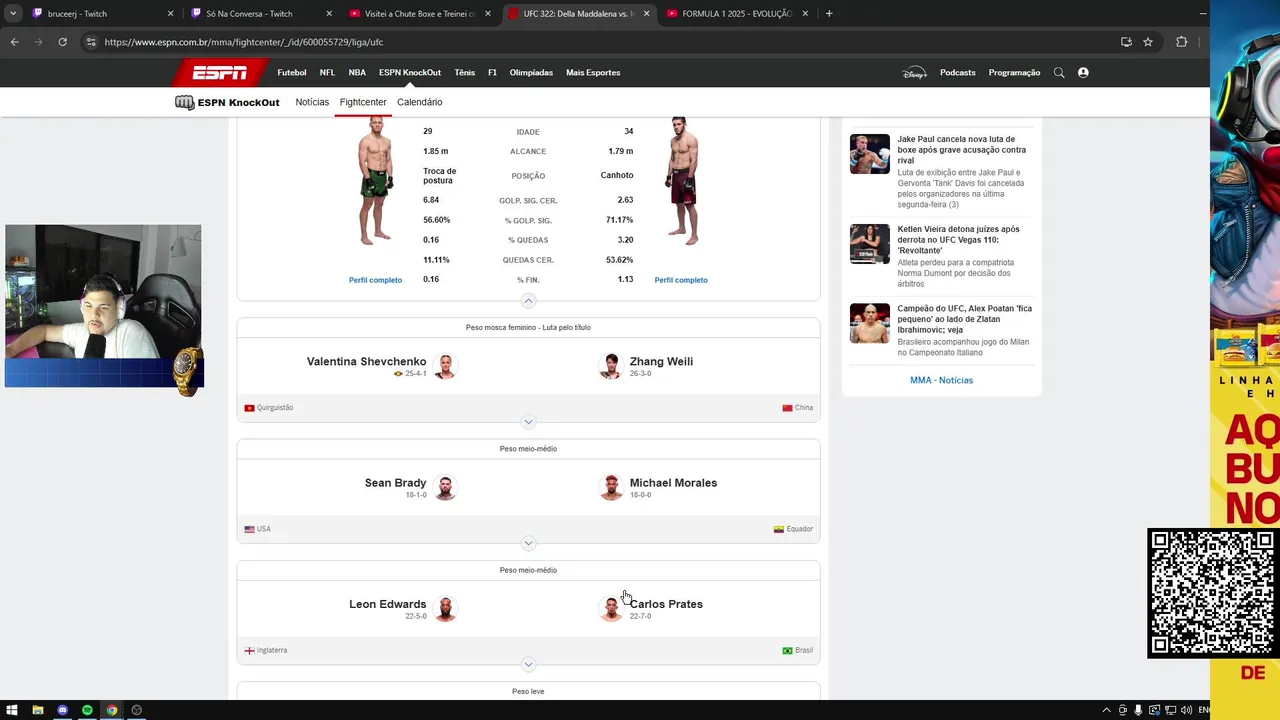Click Zhang Weili's headshot
1280x720 pixels.
(610, 366)
